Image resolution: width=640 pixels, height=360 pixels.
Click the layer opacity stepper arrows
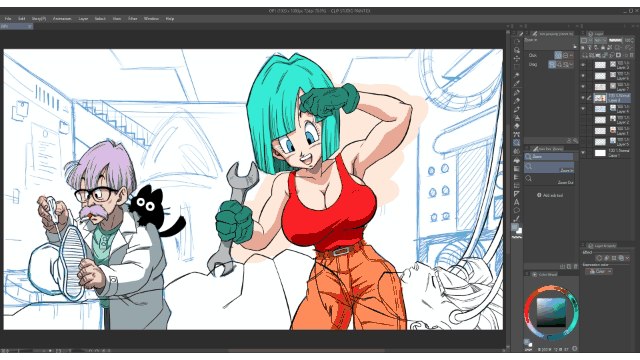(x=632, y=40)
